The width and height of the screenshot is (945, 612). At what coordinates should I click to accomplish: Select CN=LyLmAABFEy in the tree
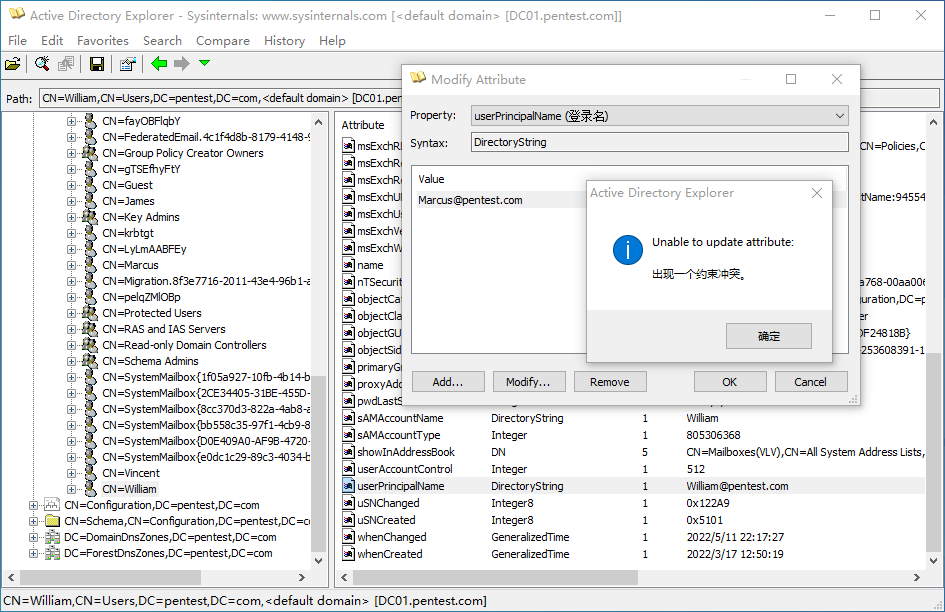[144, 249]
